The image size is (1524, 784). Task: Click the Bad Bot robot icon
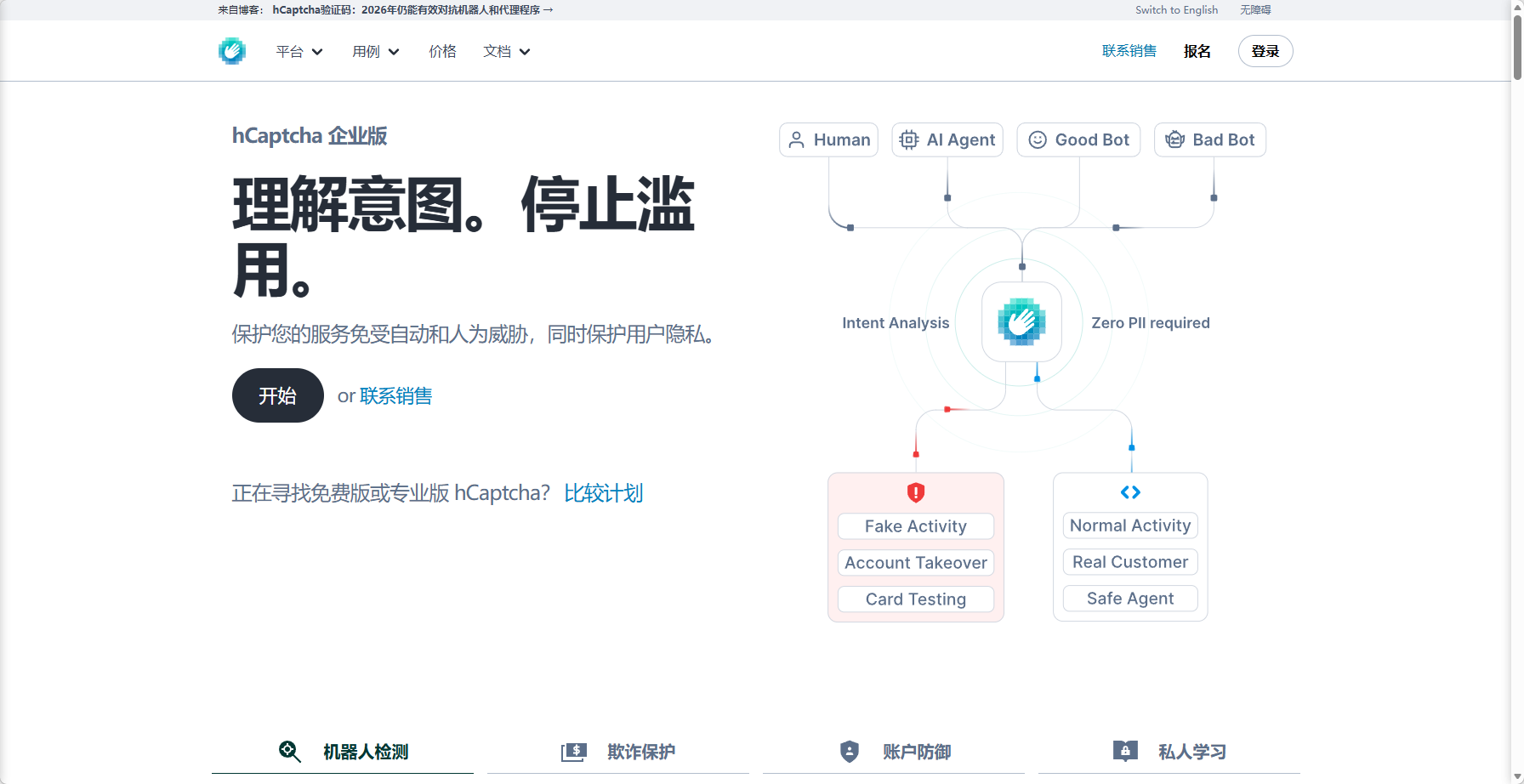1174,140
